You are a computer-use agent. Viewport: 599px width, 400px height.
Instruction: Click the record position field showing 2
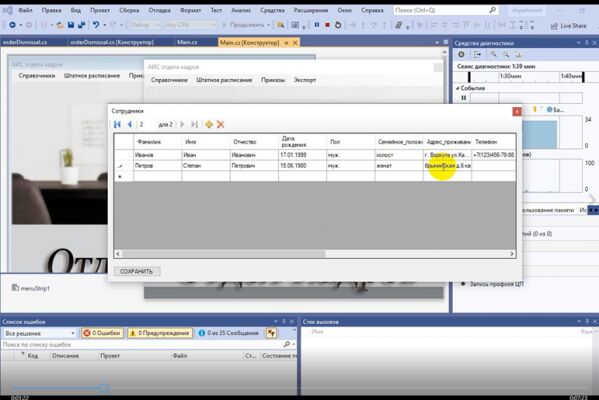pyautogui.click(x=146, y=124)
